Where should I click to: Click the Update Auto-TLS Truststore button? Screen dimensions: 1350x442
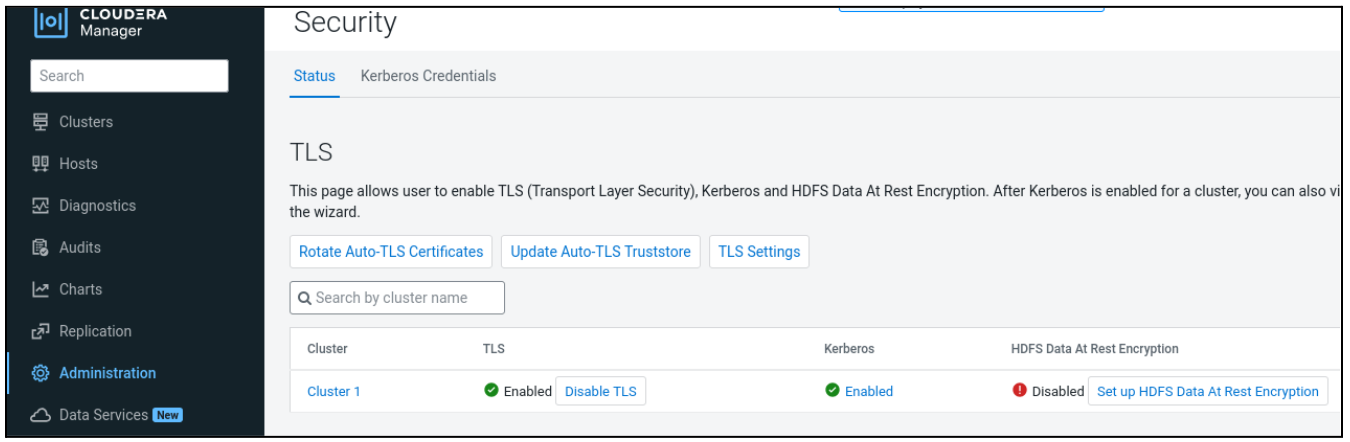600,252
